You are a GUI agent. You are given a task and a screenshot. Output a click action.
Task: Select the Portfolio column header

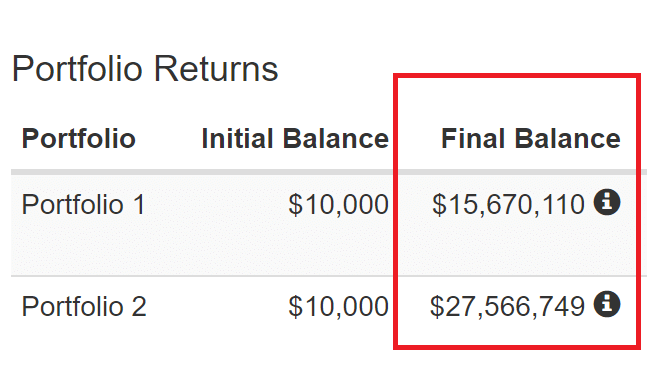point(79,138)
